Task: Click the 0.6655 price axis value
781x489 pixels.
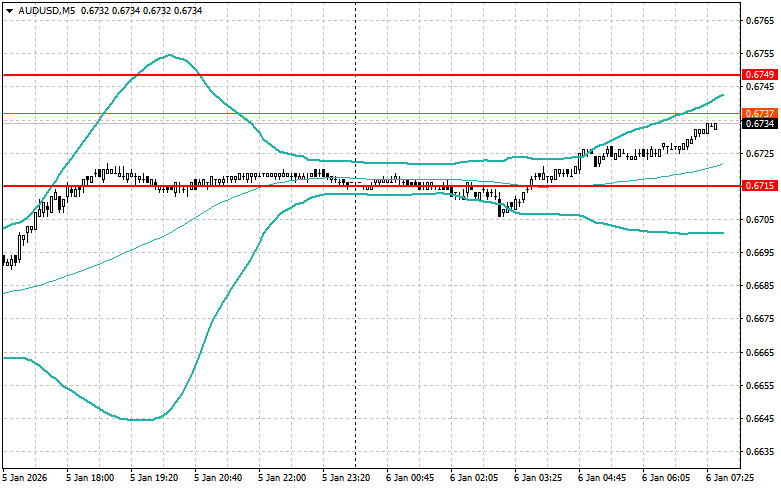Action: (x=760, y=385)
